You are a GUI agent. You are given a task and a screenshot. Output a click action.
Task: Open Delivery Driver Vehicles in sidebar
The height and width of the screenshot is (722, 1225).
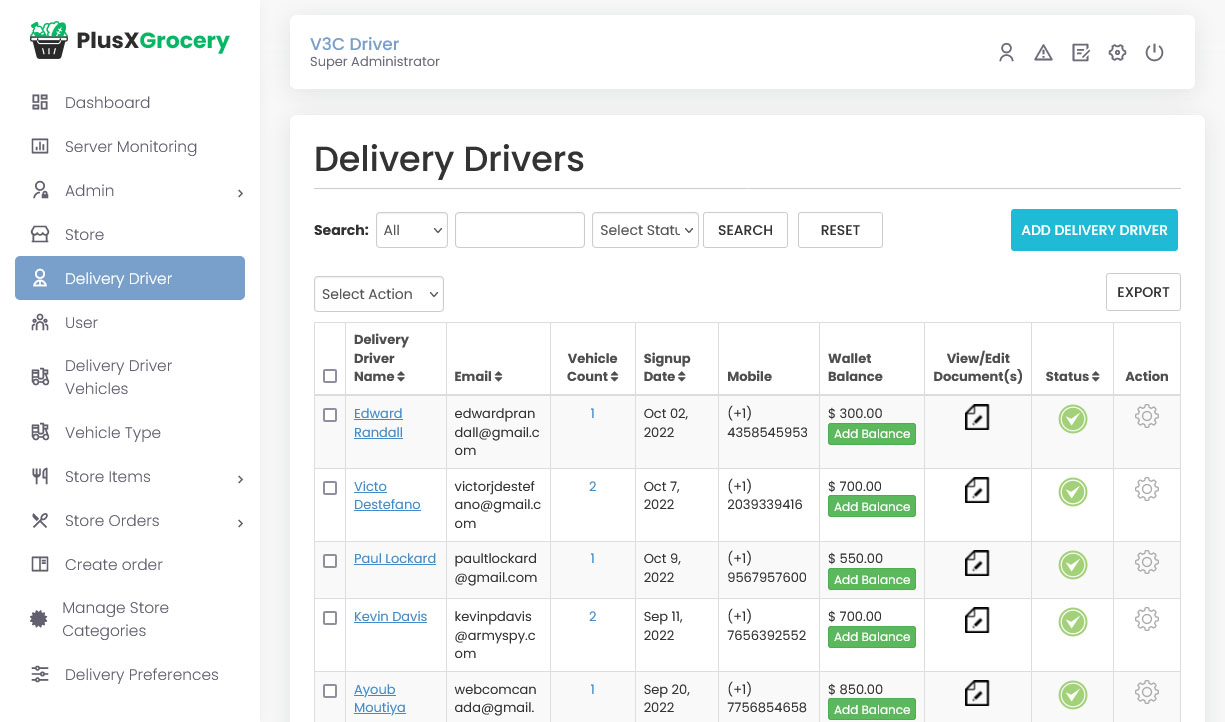click(x=130, y=377)
